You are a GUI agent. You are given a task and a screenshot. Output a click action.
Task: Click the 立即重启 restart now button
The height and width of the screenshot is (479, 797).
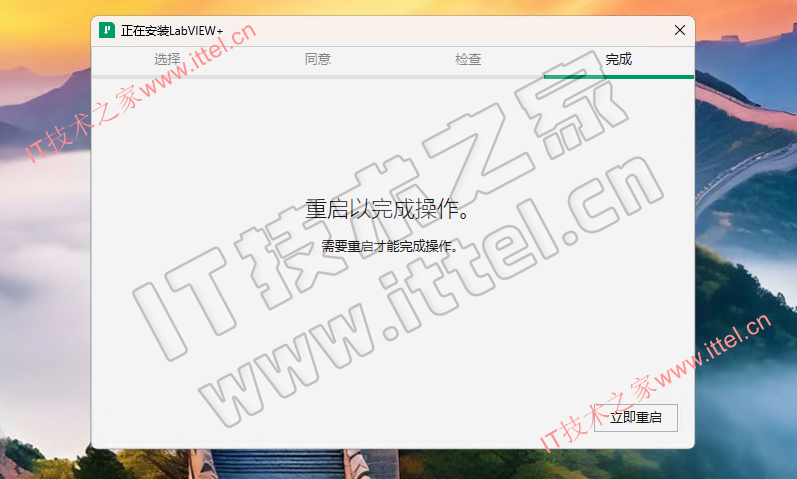635,417
